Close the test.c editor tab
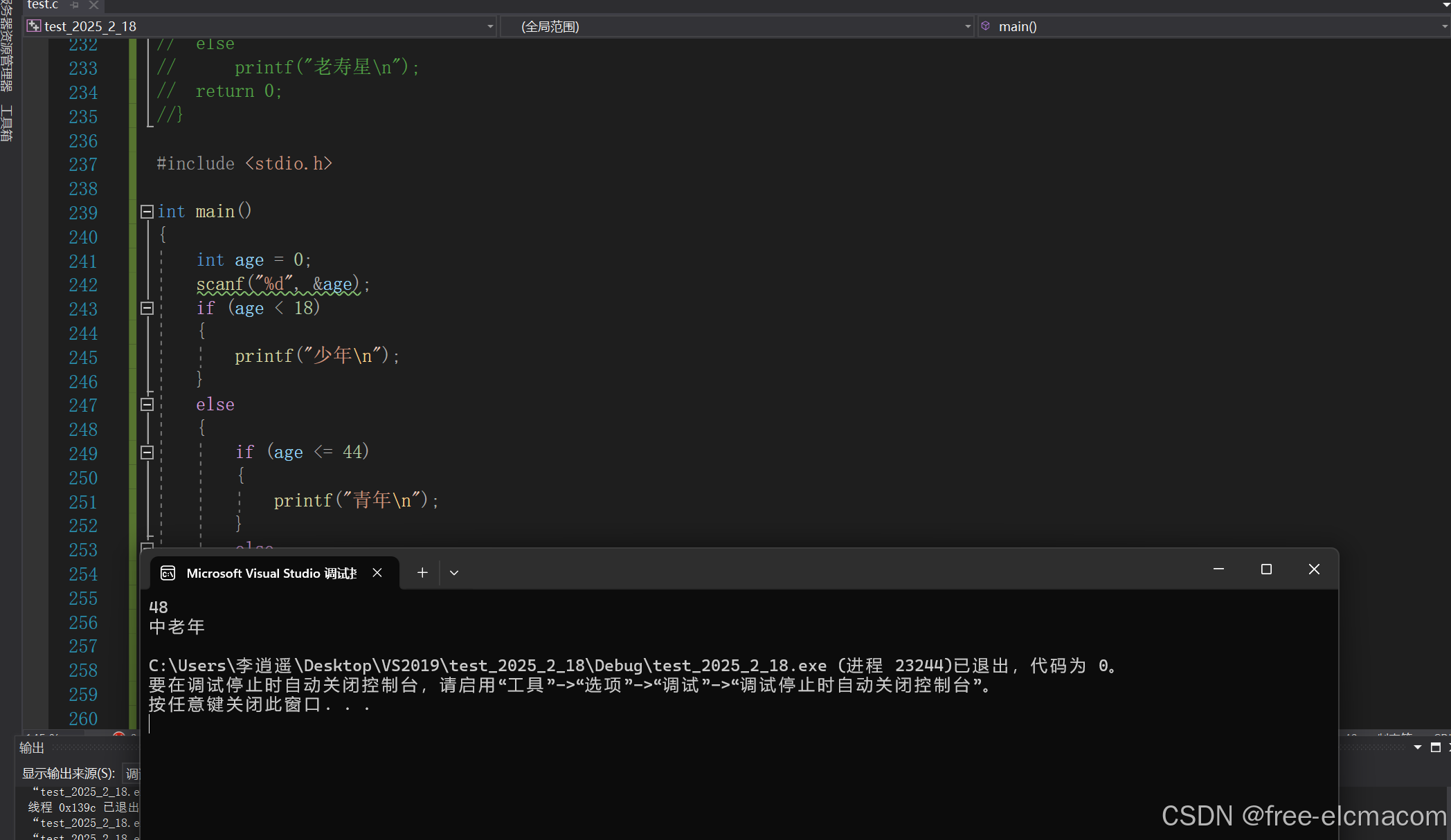Viewport: 1451px width, 840px height. [x=94, y=5]
